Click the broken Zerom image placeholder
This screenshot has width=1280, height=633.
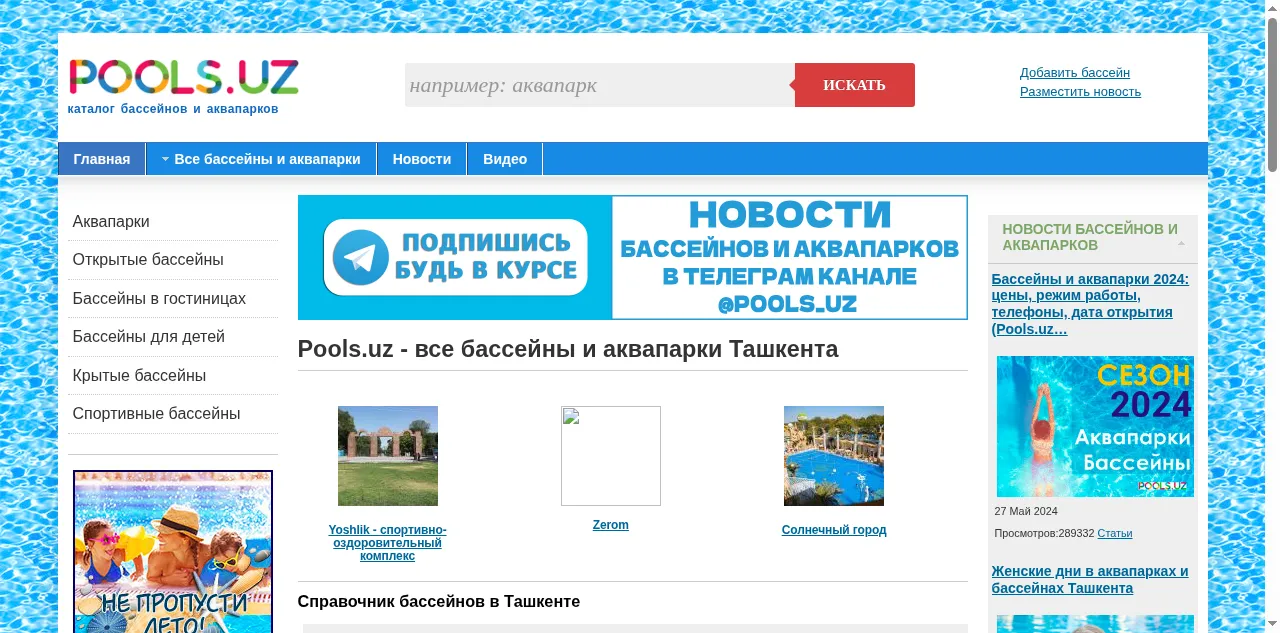(611, 456)
